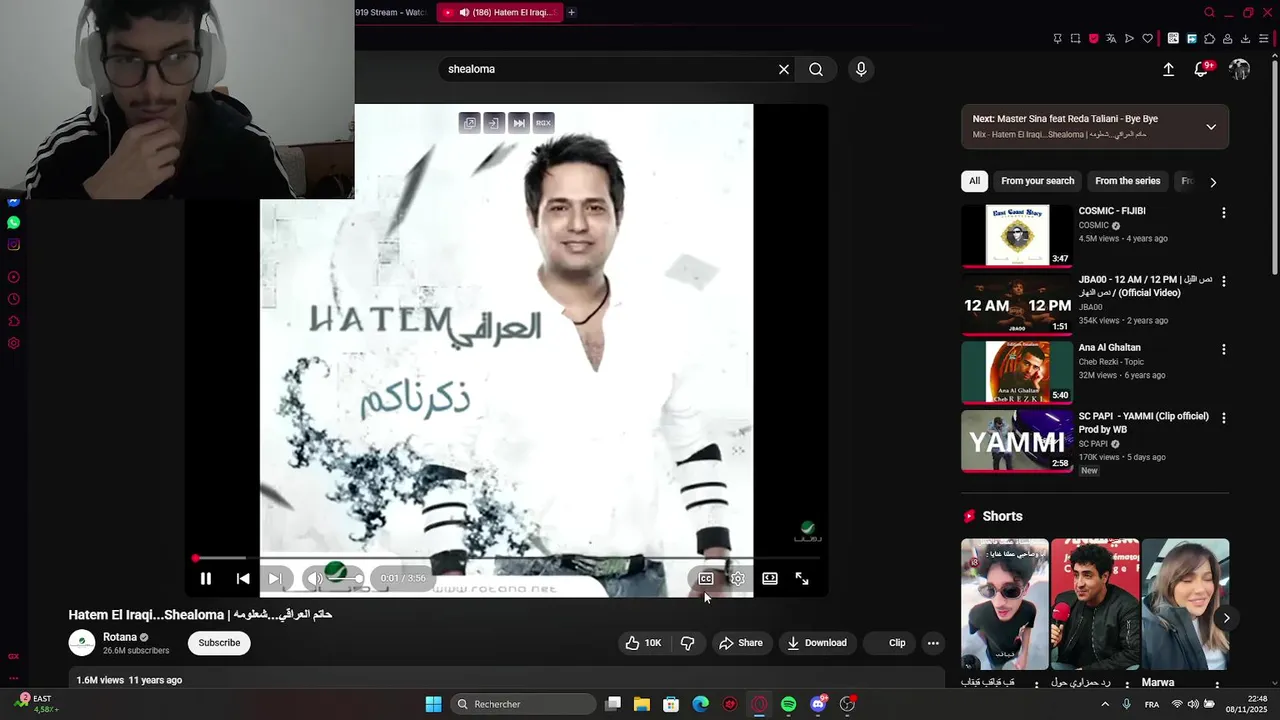Screen dimensions: 1280x720
Task: Click the pop-out video overlay icon
Action: [x=470, y=123]
